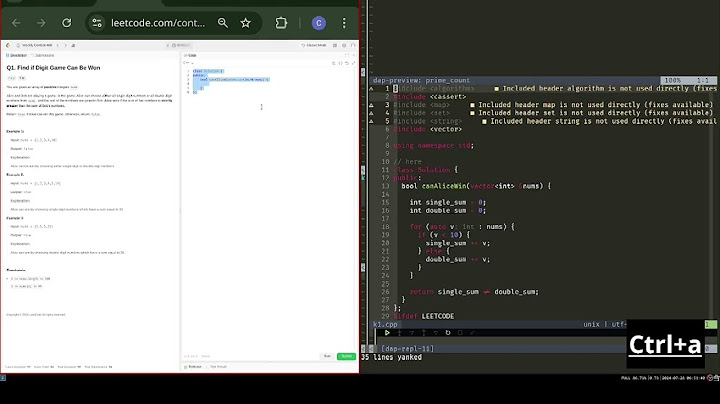Image resolution: width=720 pixels, height=404 pixels.
Task: Open the zoom magnifier in the address bar
Action: coord(223,23)
